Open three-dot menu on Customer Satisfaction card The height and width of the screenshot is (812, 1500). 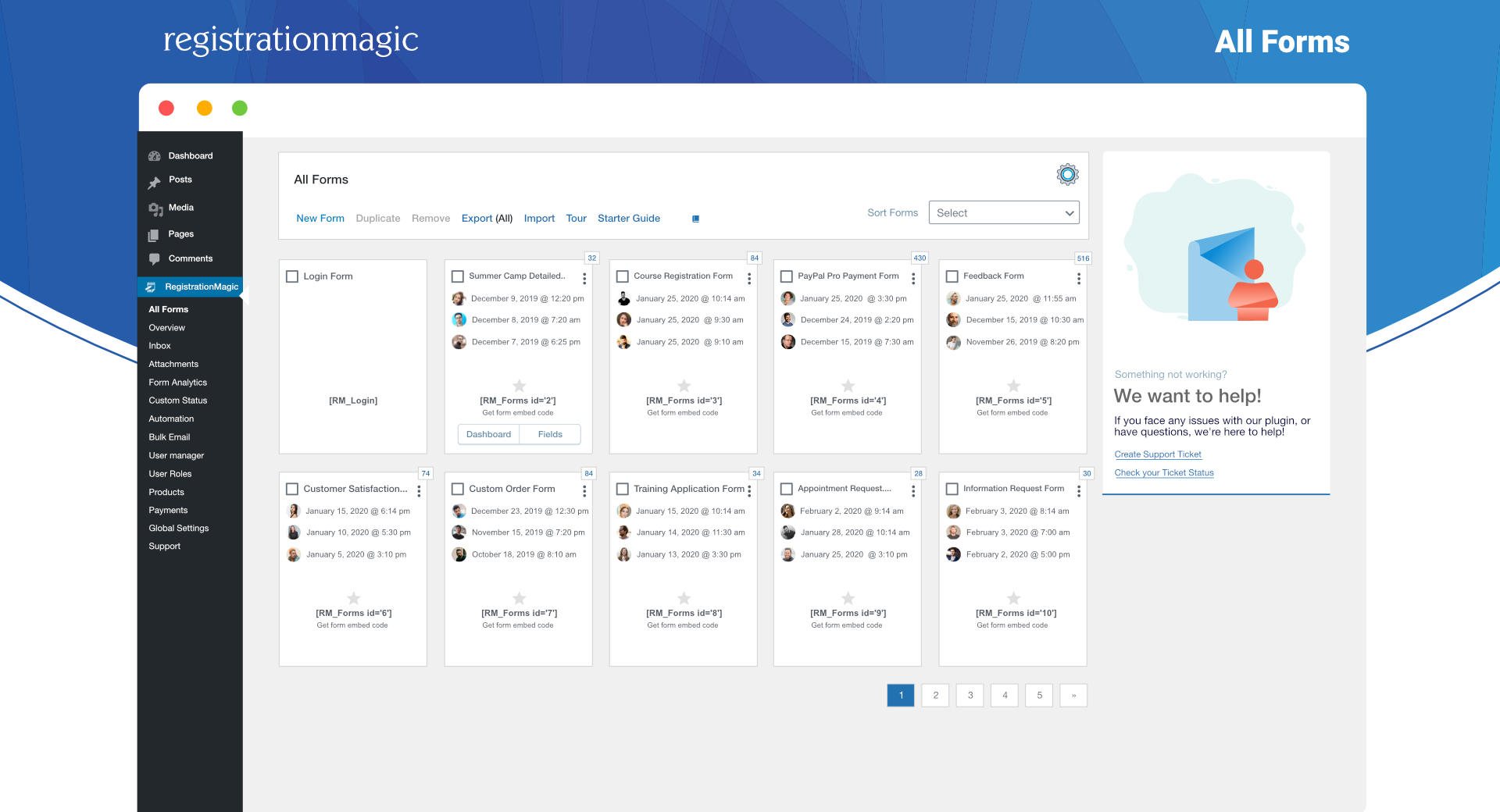(419, 490)
